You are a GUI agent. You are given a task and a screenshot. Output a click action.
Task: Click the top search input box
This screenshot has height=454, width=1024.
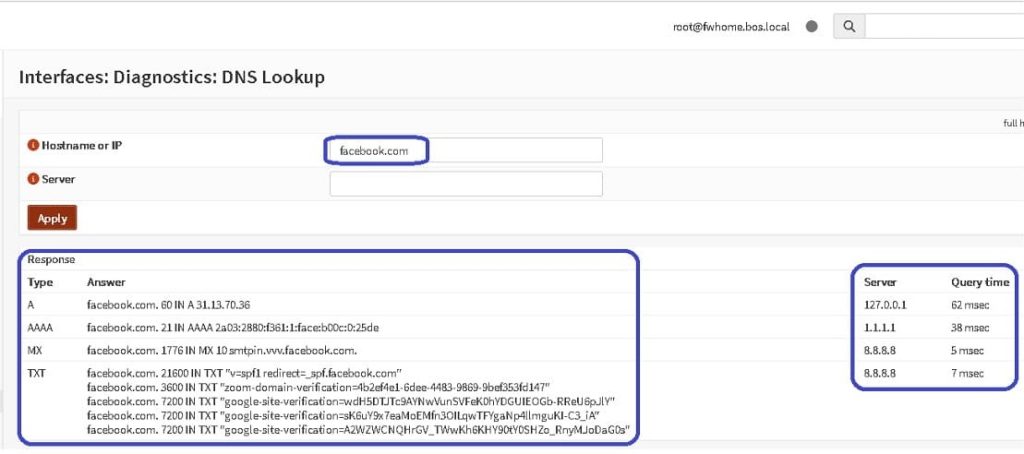[x=944, y=27]
